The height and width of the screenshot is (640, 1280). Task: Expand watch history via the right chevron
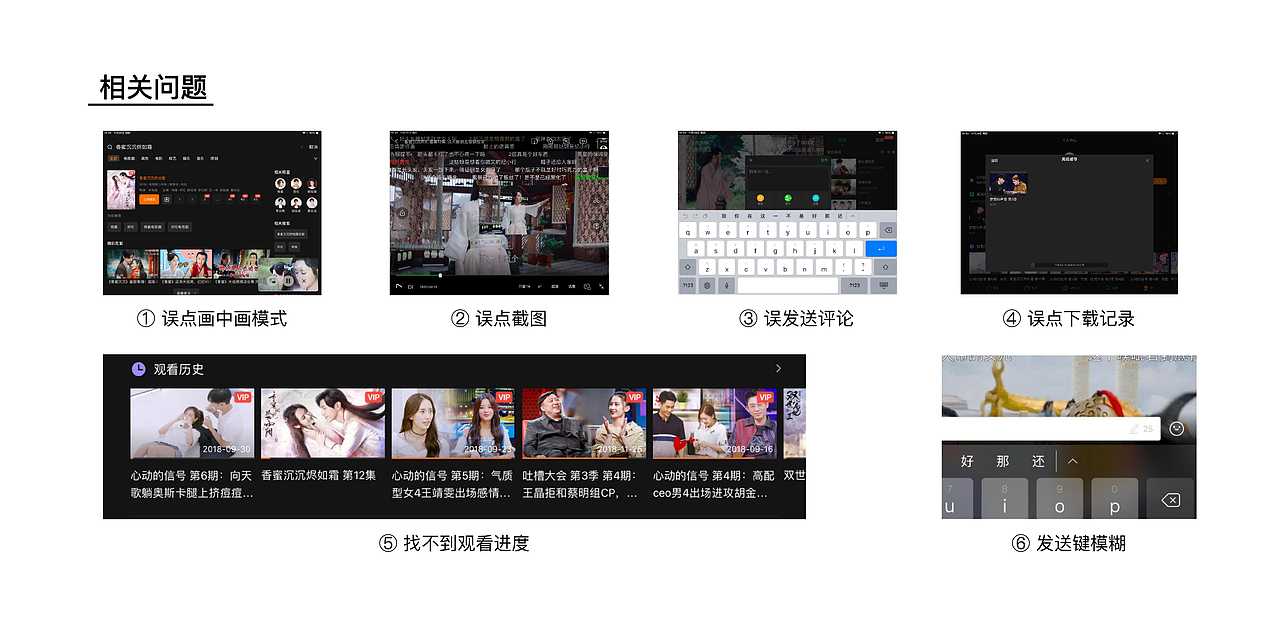click(778, 368)
